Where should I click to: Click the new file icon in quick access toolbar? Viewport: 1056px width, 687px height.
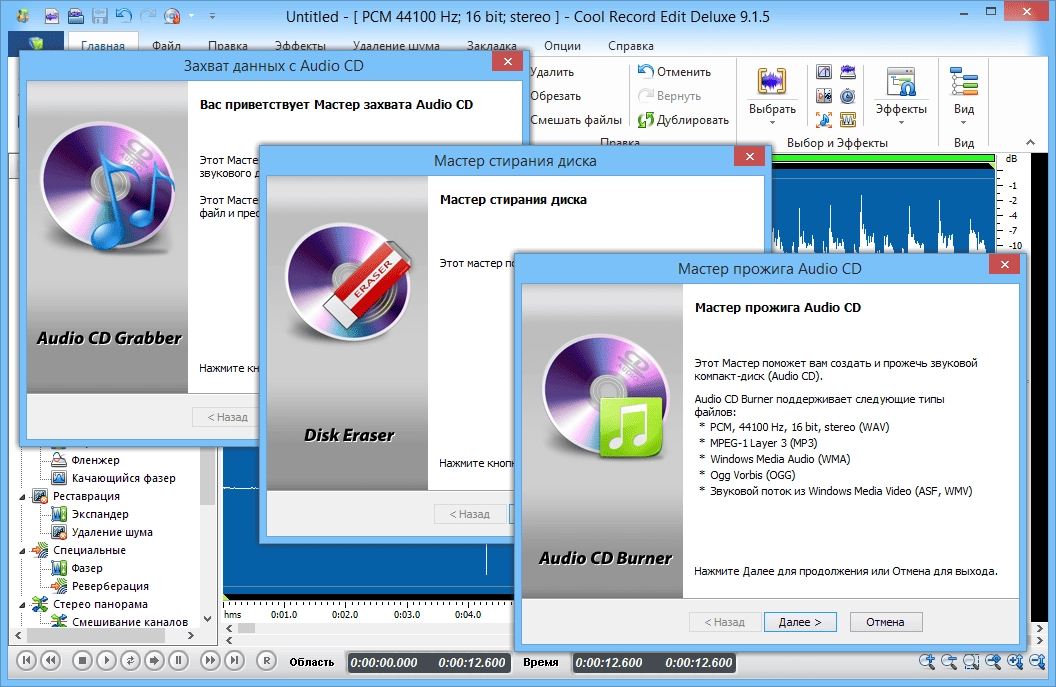pyautogui.click(x=52, y=15)
